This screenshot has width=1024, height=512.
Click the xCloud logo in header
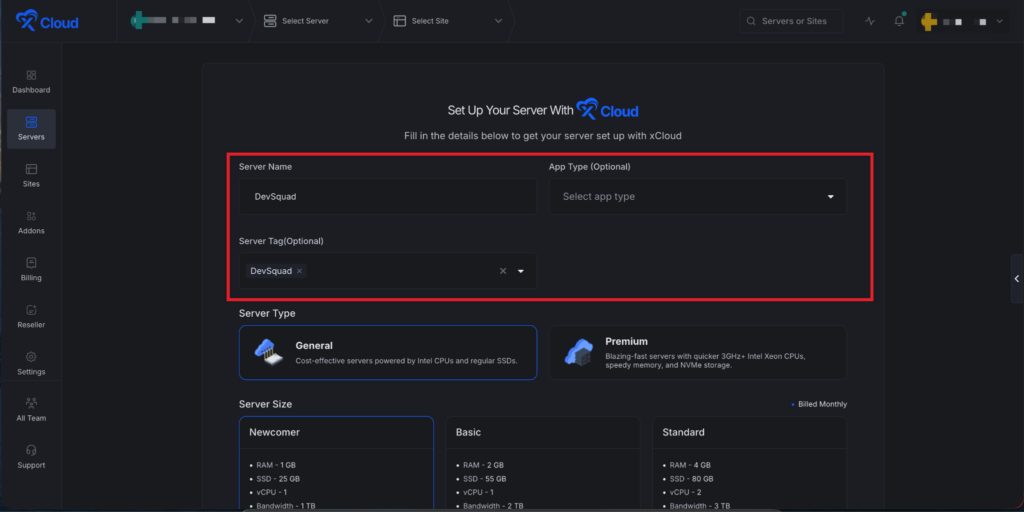(47, 21)
